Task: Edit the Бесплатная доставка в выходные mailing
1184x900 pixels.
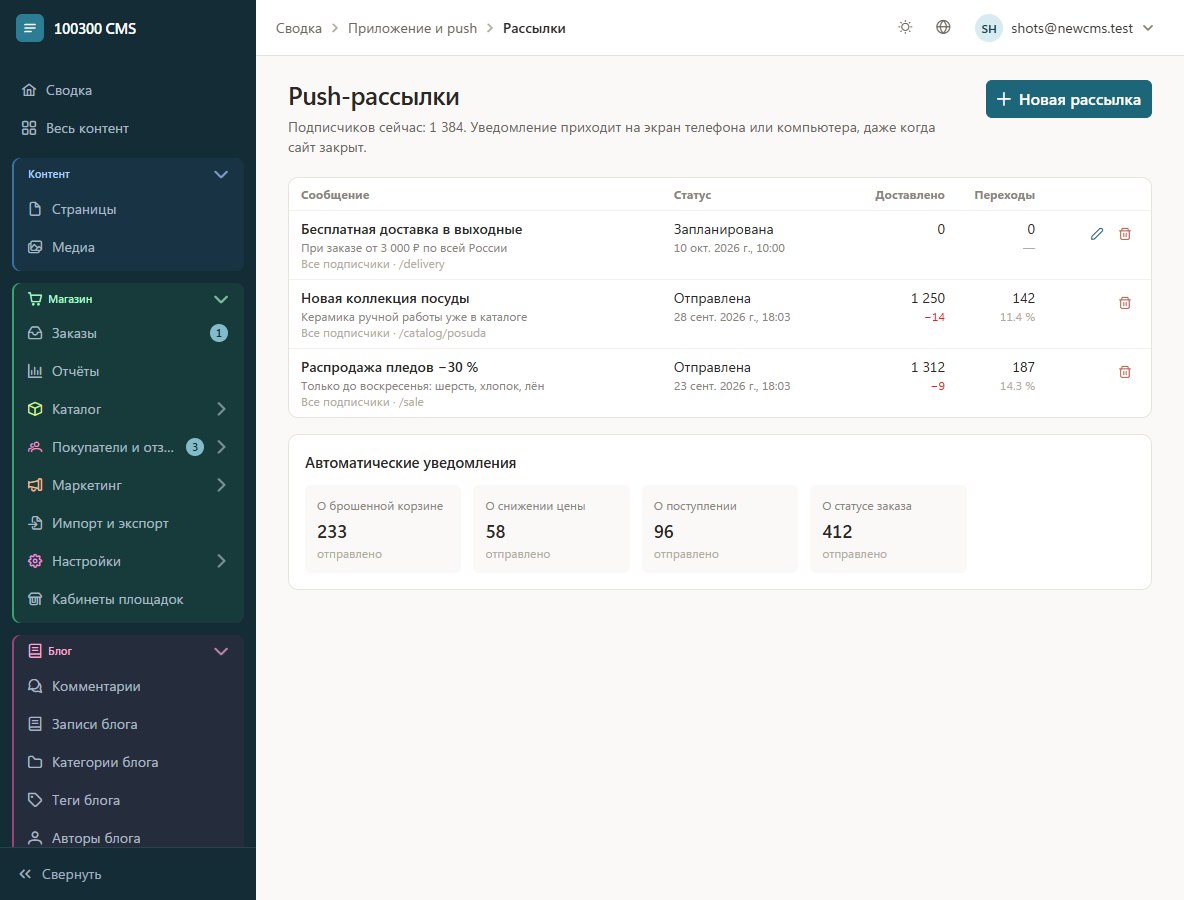Action: point(1096,234)
